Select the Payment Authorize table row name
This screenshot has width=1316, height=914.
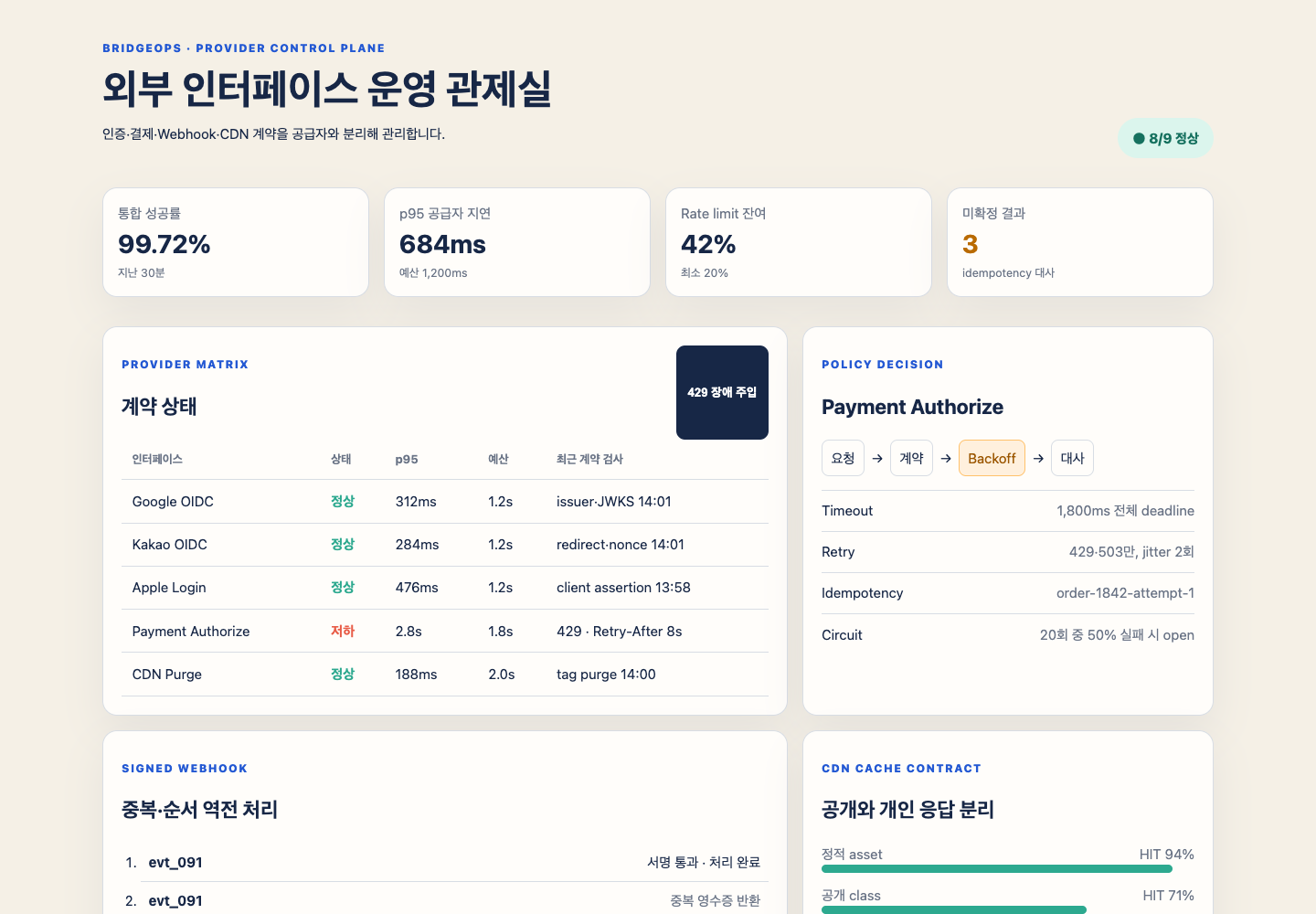[191, 632]
